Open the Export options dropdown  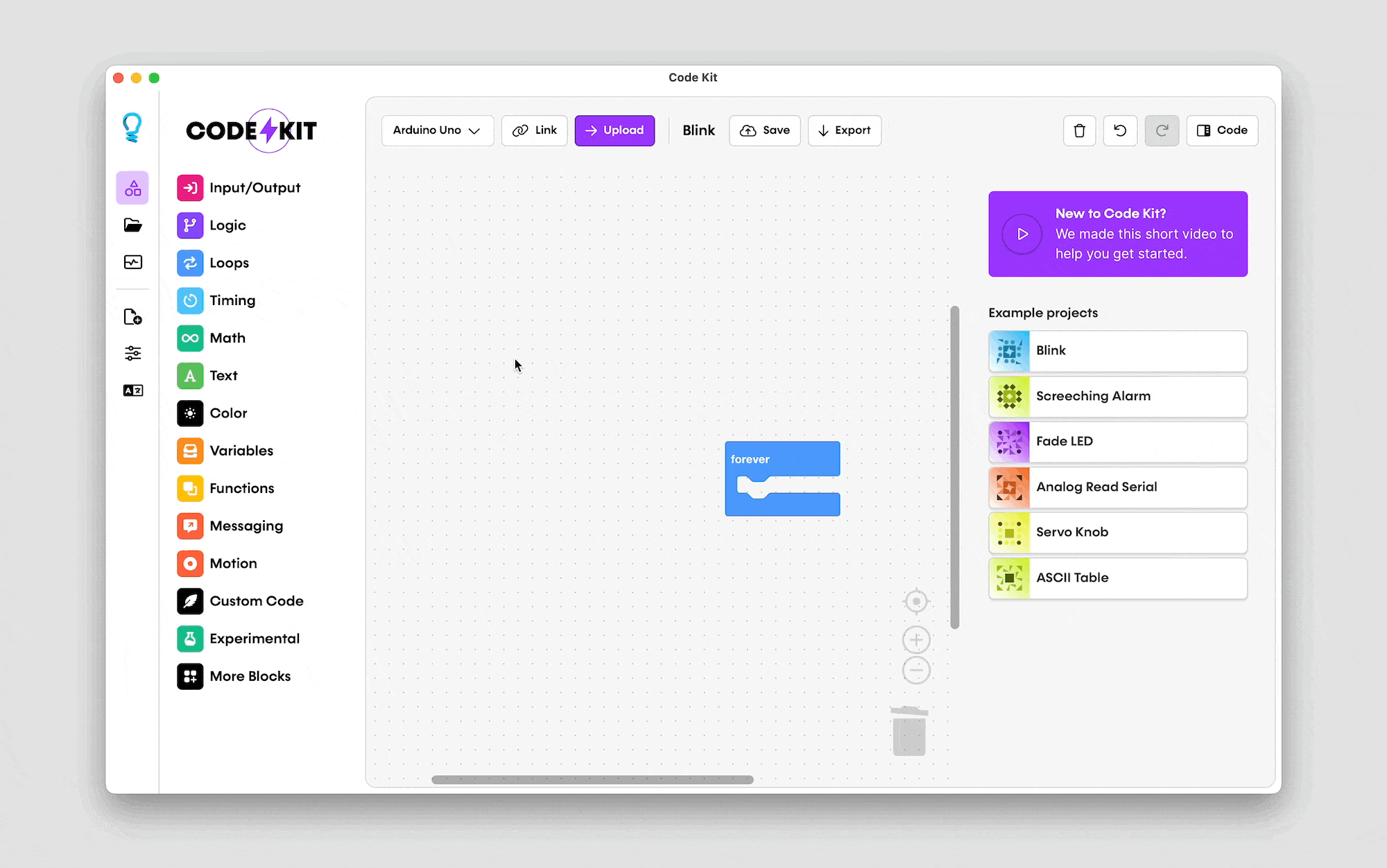coord(844,130)
